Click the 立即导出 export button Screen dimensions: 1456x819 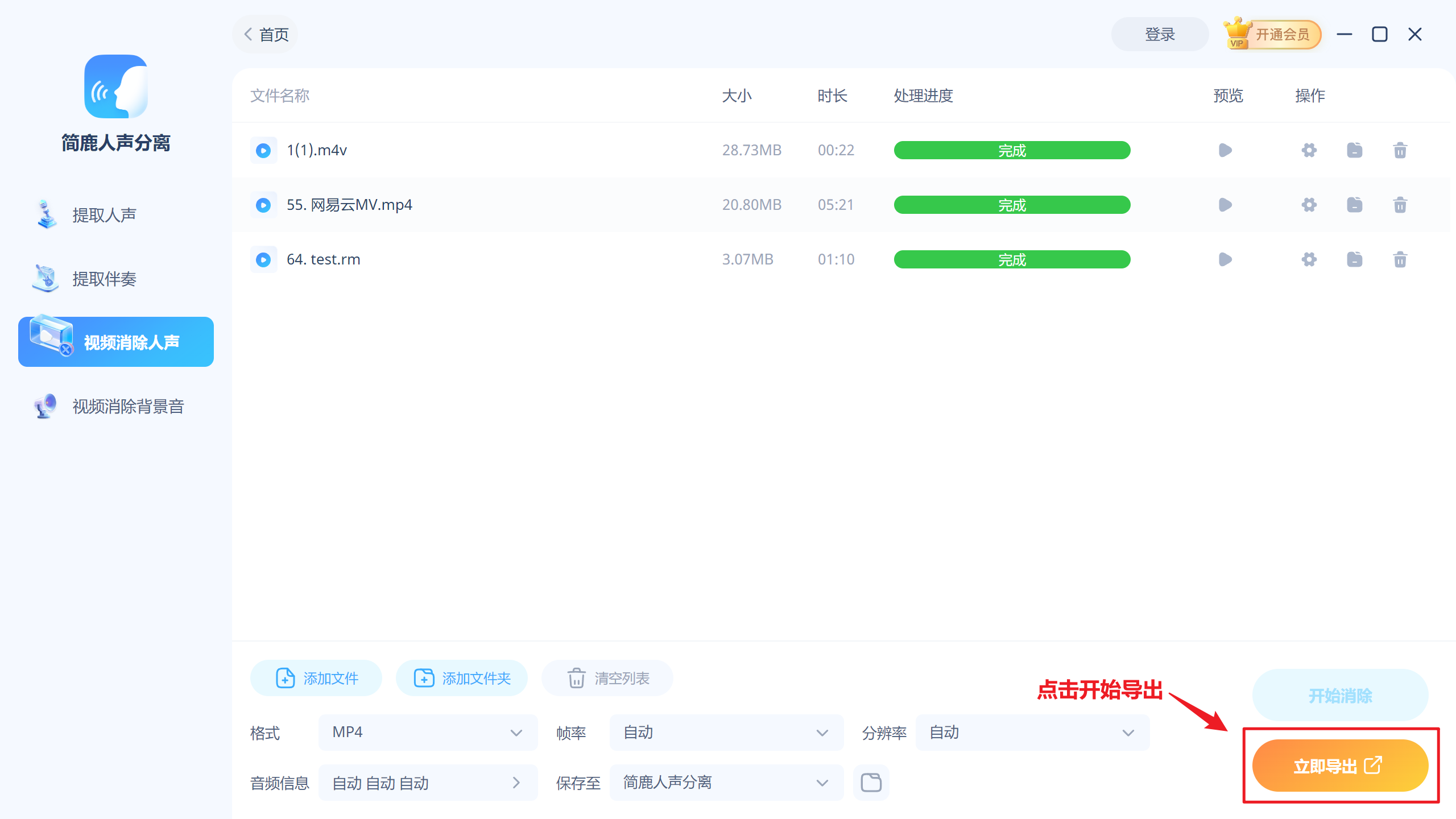[x=1340, y=766]
